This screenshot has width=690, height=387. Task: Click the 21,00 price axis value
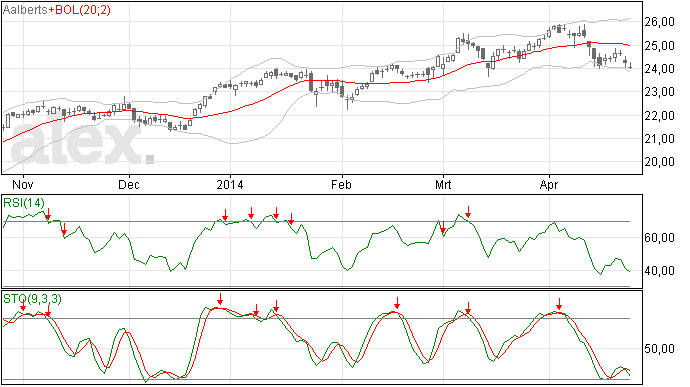point(660,139)
